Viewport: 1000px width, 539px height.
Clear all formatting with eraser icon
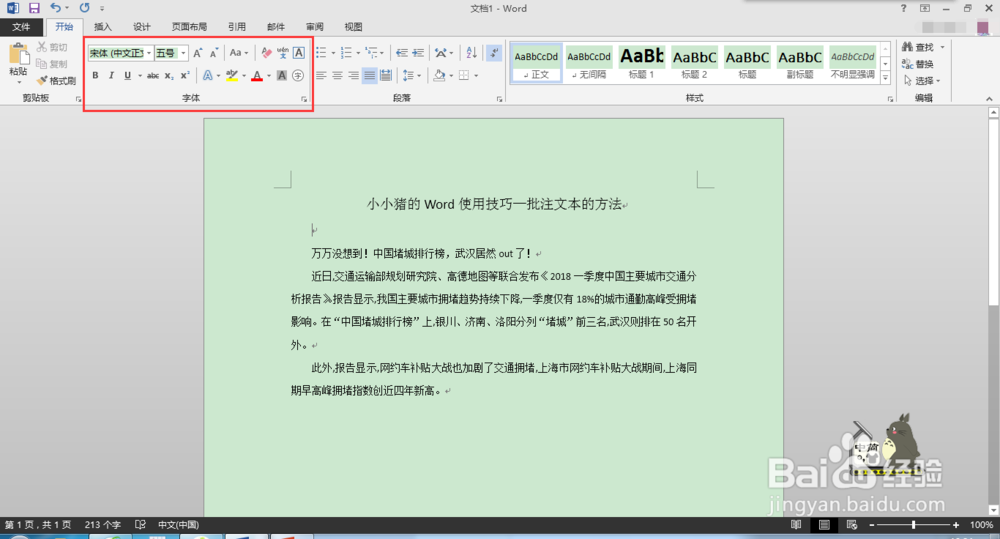(267, 53)
